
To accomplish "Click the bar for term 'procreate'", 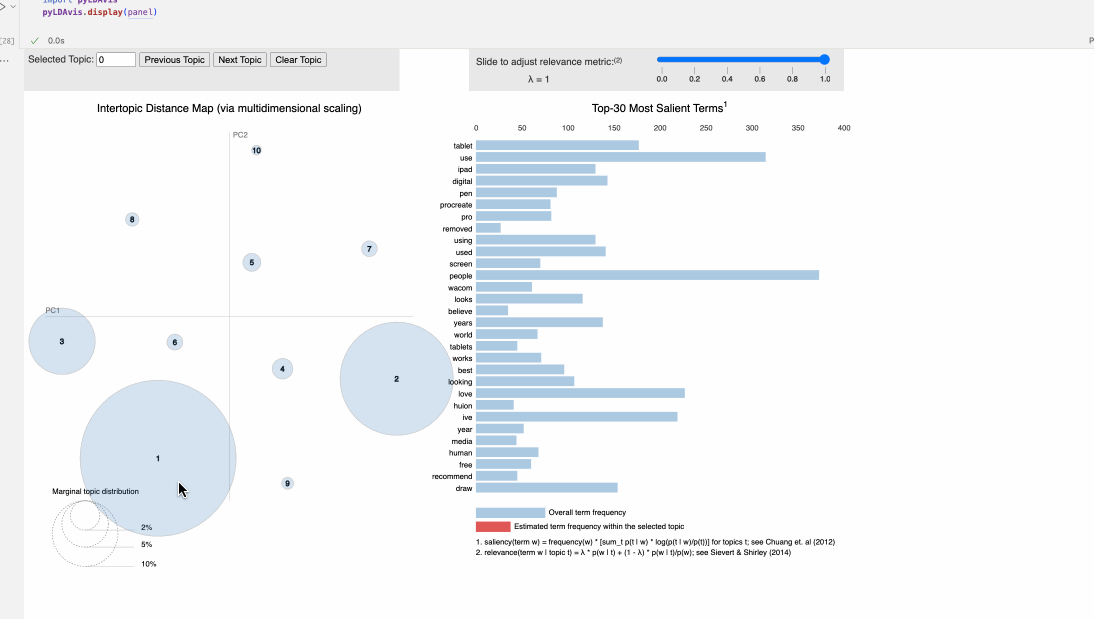I will click(513, 204).
